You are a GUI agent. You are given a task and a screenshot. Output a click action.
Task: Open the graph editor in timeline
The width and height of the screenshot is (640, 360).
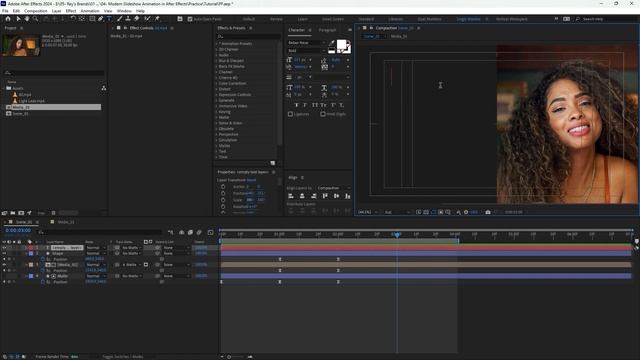211,232
